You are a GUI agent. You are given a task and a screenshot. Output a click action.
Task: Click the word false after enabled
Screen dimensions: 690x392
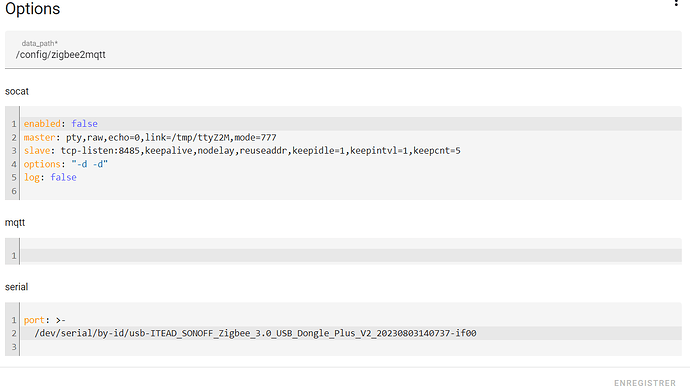84,124
